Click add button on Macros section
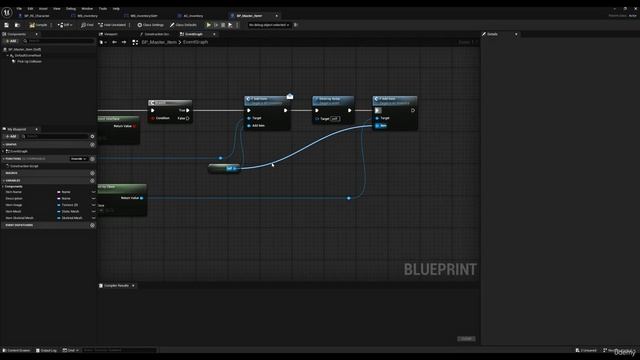640x360 pixels. (92, 173)
